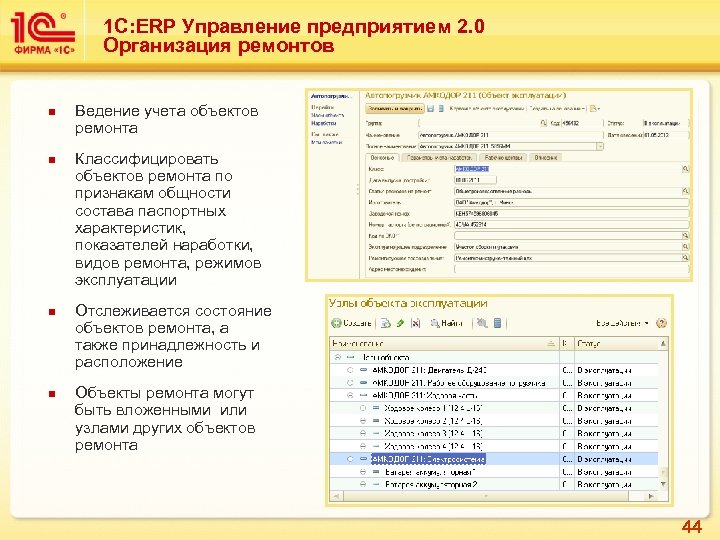Click magnifier icon of Ремонтирующее подразделение field

pos(685,258)
